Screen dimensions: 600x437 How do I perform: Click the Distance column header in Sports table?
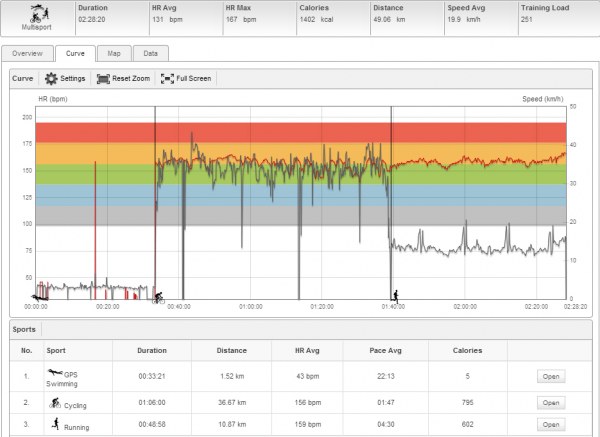pyautogui.click(x=232, y=351)
